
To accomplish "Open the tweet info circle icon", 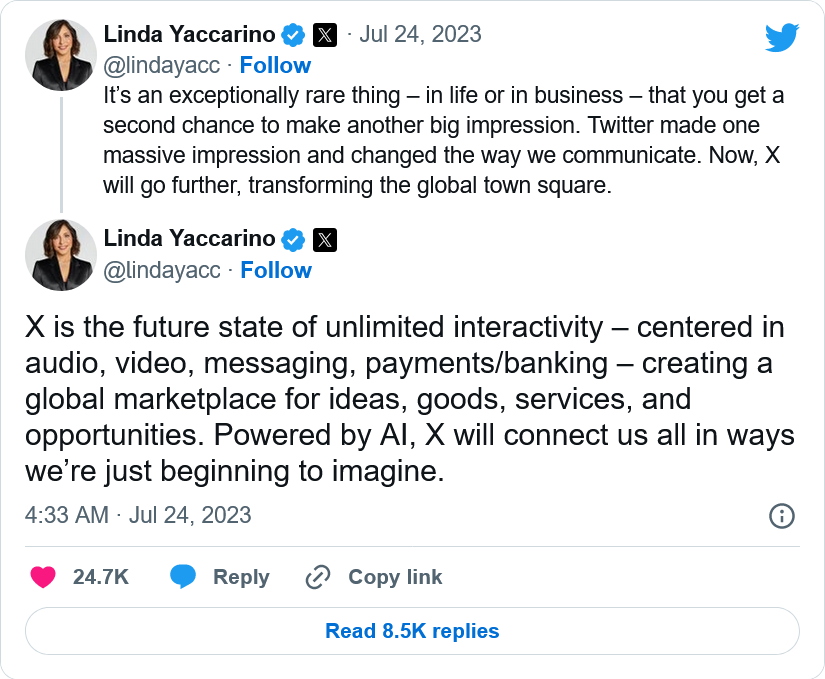I will (x=781, y=516).
